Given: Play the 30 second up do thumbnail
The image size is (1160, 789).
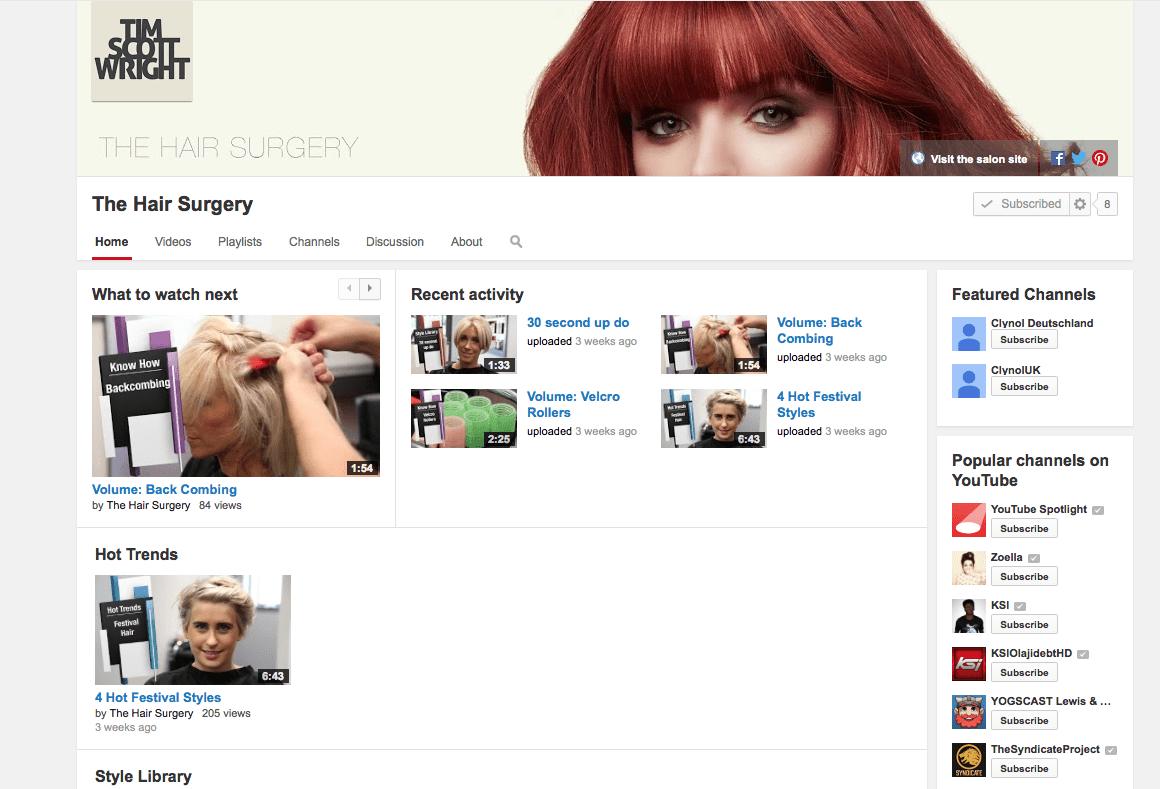Looking at the screenshot, I should (x=464, y=345).
